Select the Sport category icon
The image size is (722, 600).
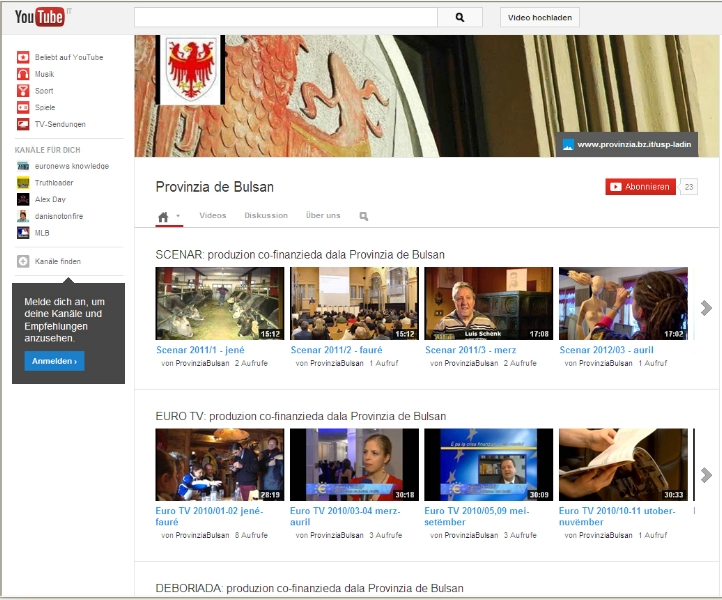pos(23,91)
